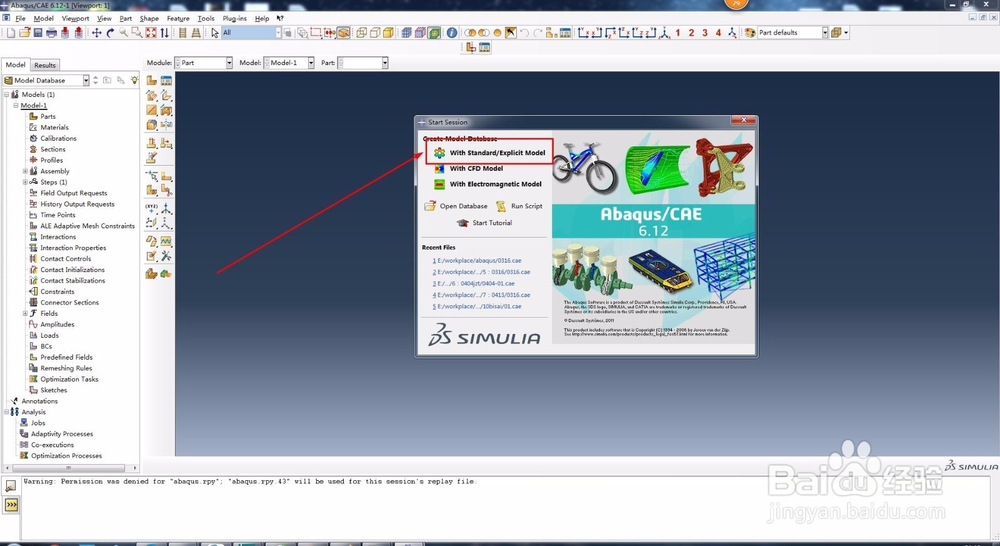Click the light bulb filter icon
This screenshot has width=1000, height=546.
point(134,80)
